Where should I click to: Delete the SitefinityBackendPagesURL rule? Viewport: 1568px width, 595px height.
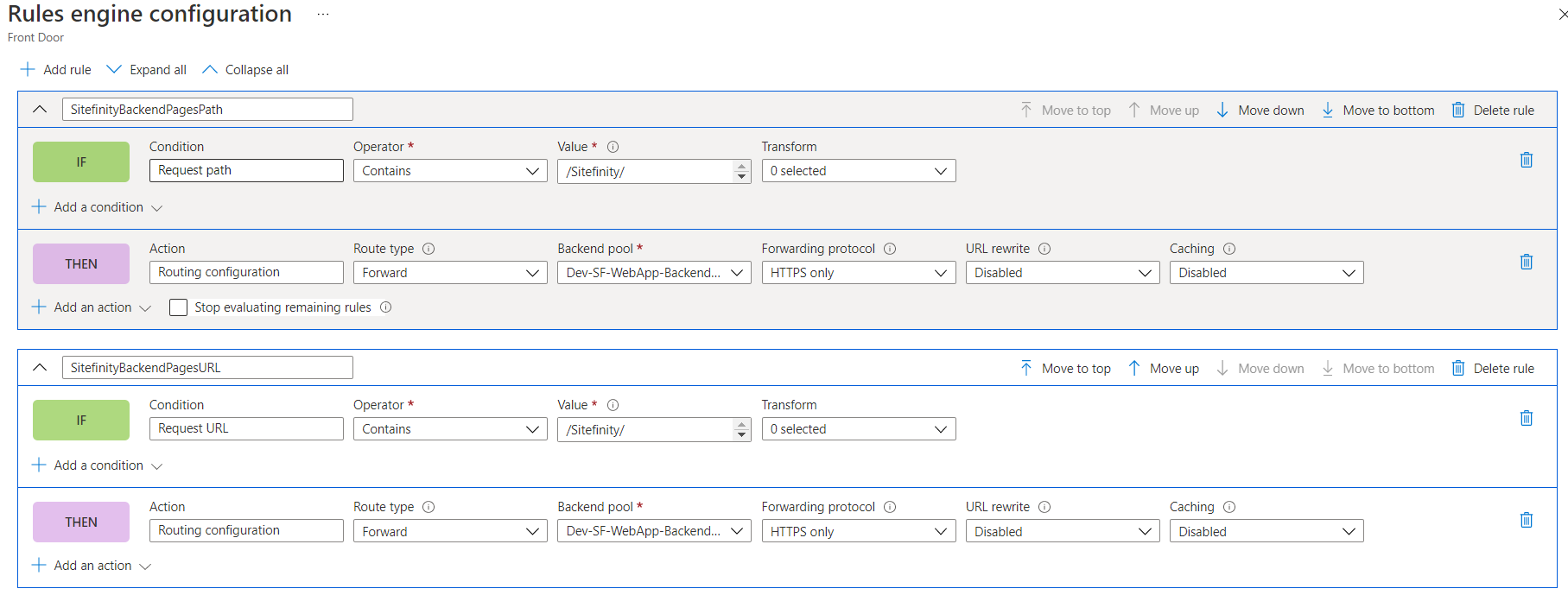tap(1493, 369)
